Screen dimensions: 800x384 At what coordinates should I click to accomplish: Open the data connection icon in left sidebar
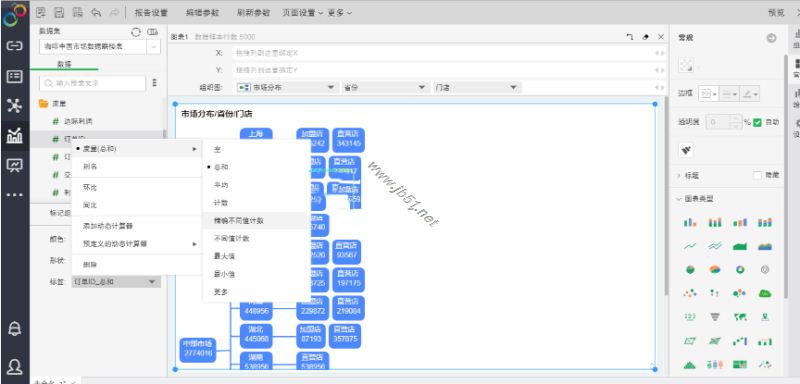tap(14, 46)
